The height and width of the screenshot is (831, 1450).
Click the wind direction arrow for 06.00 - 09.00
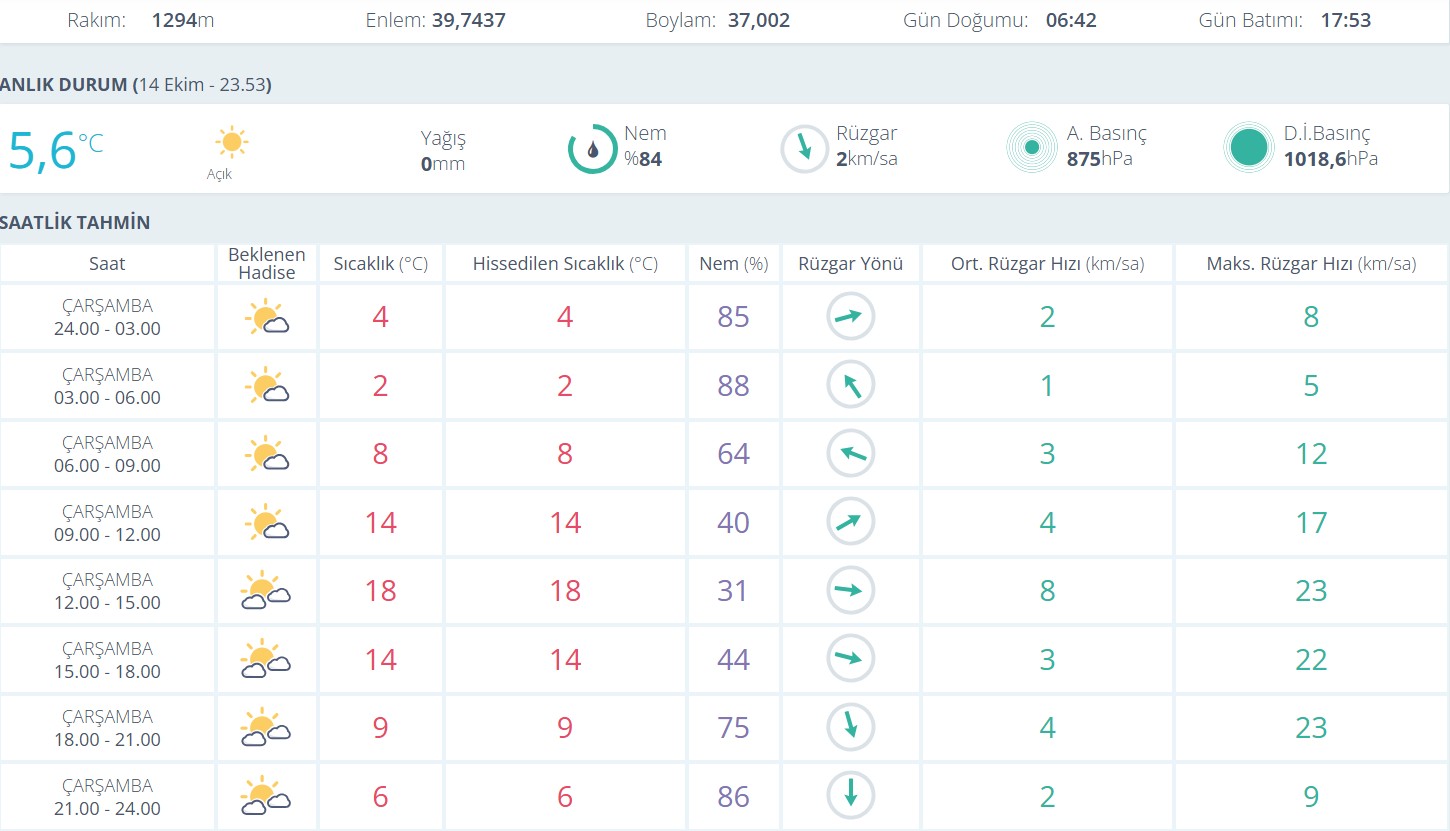(x=850, y=454)
